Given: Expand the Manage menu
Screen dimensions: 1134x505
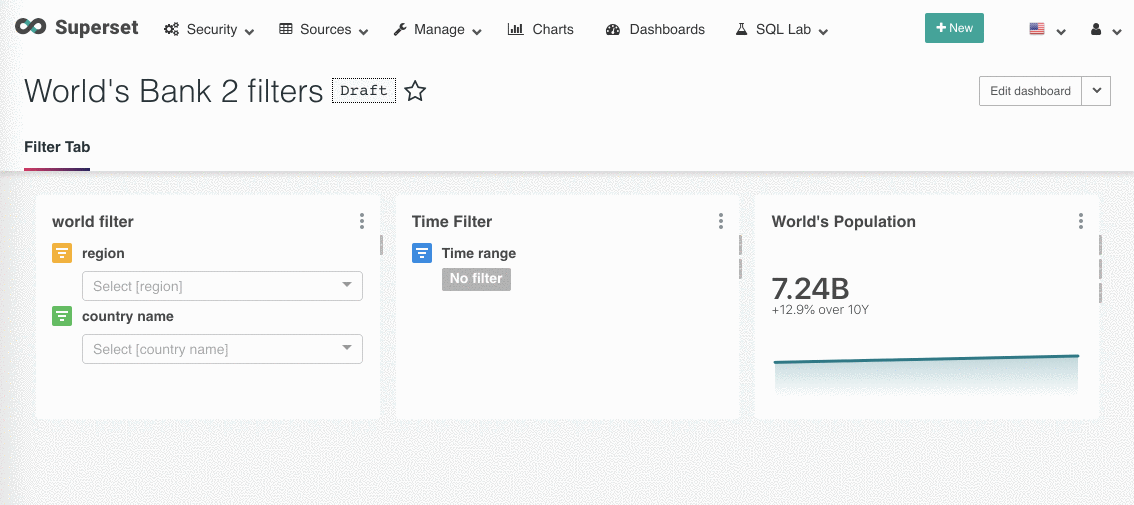Looking at the screenshot, I should pyautogui.click(x=477, y=33).
